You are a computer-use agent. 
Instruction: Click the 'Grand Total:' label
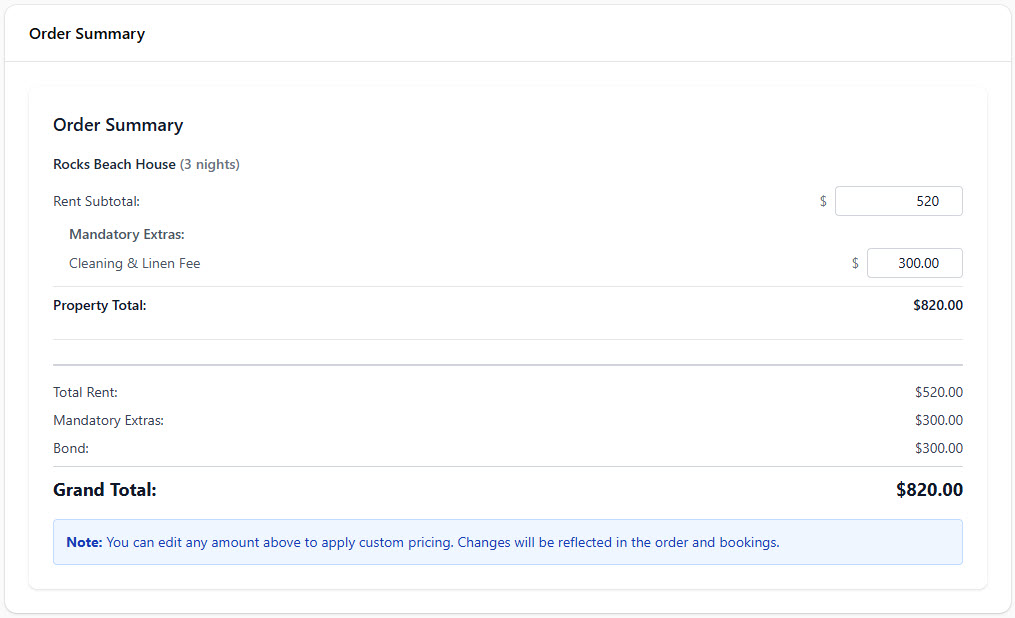click(x=105, y=490)
